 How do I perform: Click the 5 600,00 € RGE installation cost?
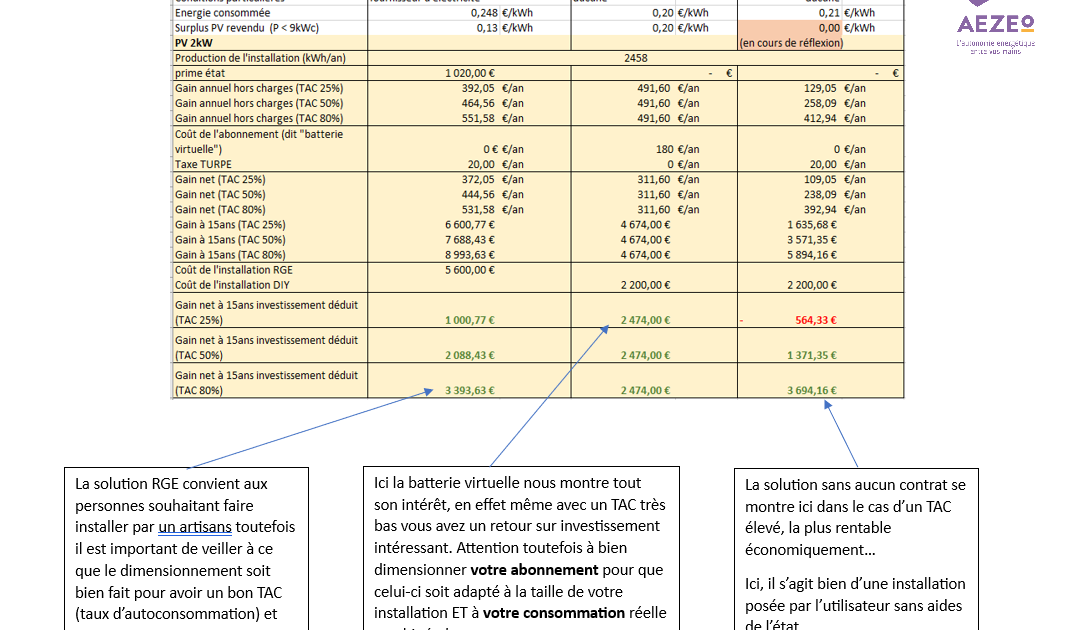point(469,270)
